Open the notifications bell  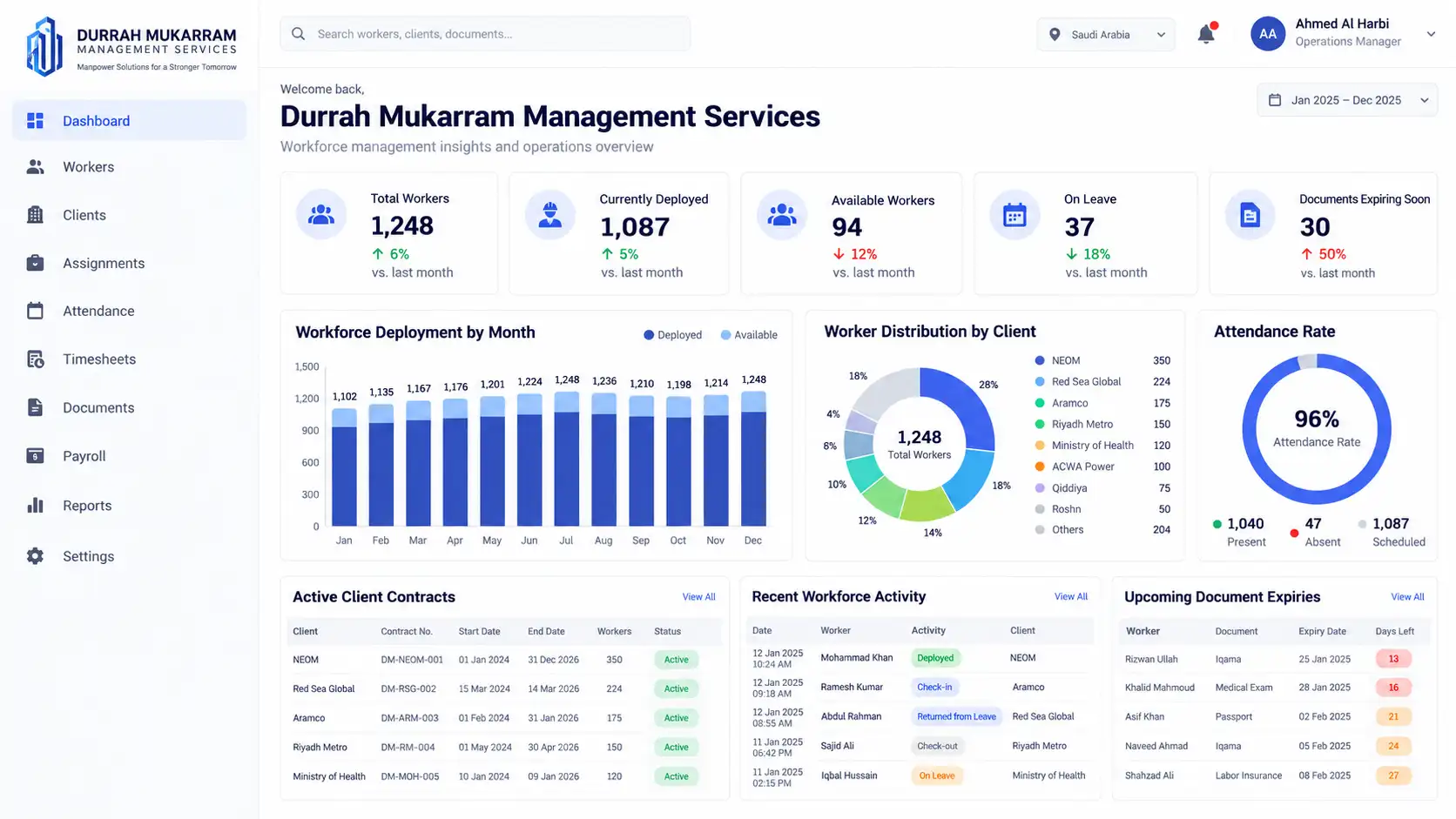point(1206,34)
